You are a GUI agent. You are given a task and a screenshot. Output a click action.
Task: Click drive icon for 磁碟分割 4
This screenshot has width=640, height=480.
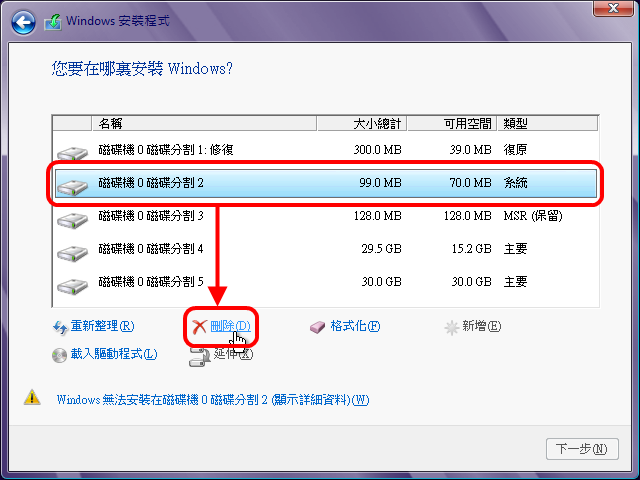[72, 253]
